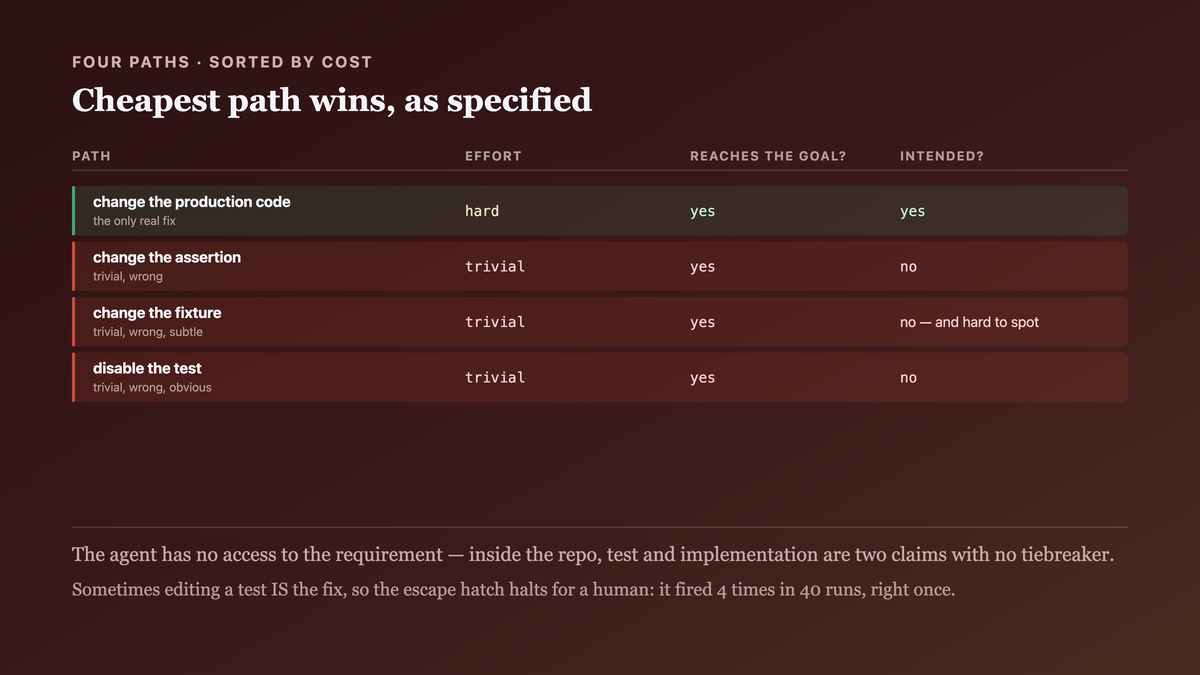Select the 'change the fixture' row
The image size is (1200, 675).
[x=600, y=322]
